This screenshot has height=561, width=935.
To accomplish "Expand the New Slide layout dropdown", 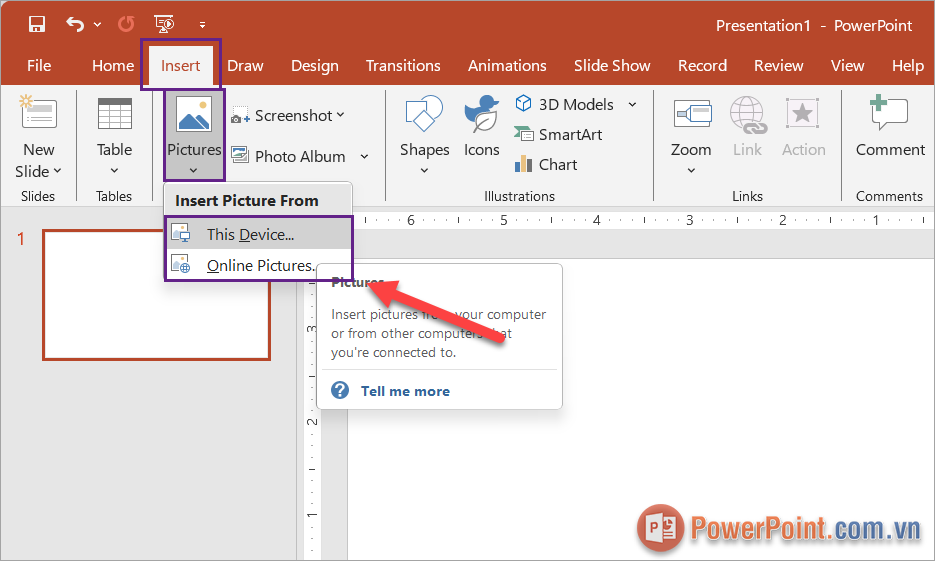I will tap(57, 171).
